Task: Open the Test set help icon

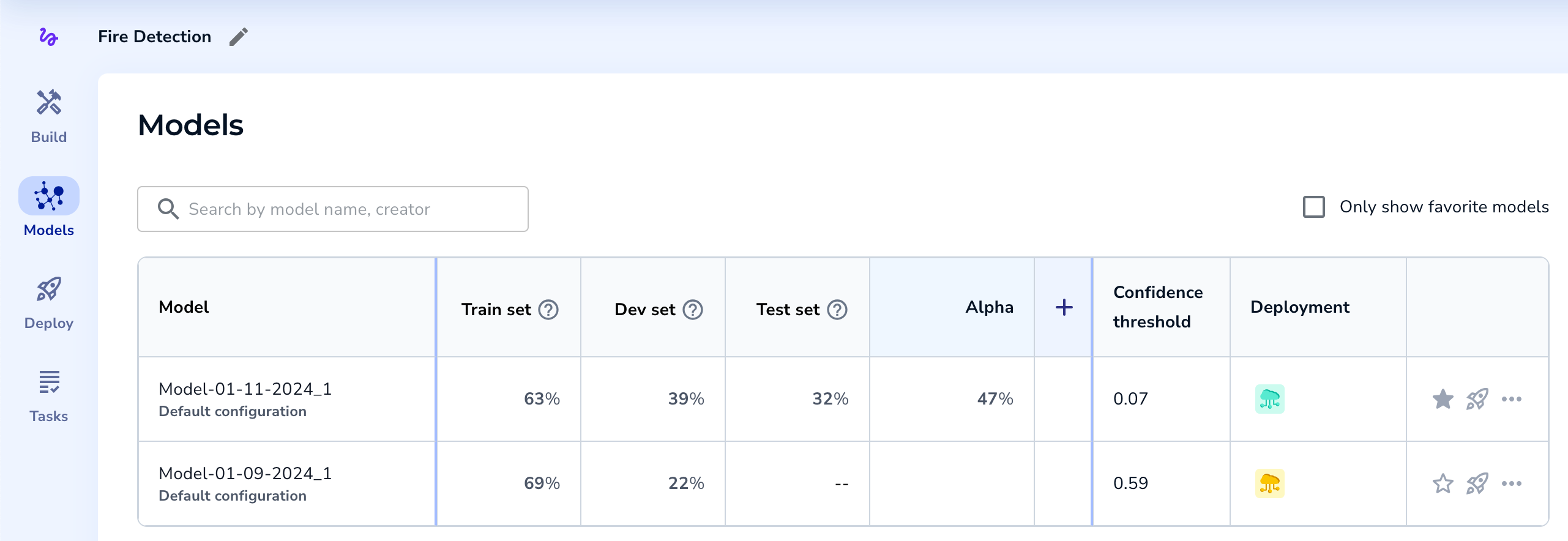Action: click(x=837, y=310)
